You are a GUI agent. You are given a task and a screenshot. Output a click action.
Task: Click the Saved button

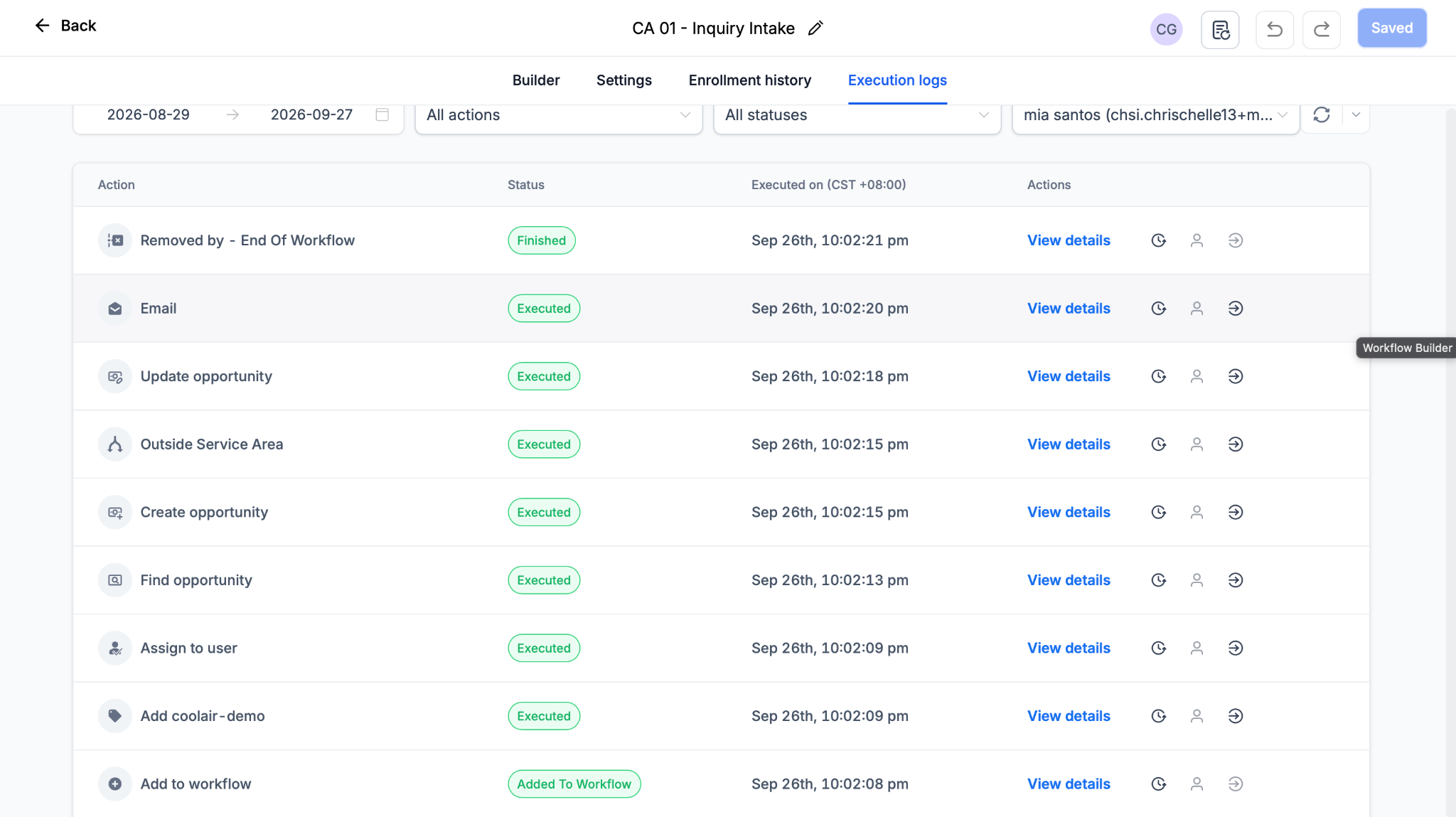pos(1391,28)
